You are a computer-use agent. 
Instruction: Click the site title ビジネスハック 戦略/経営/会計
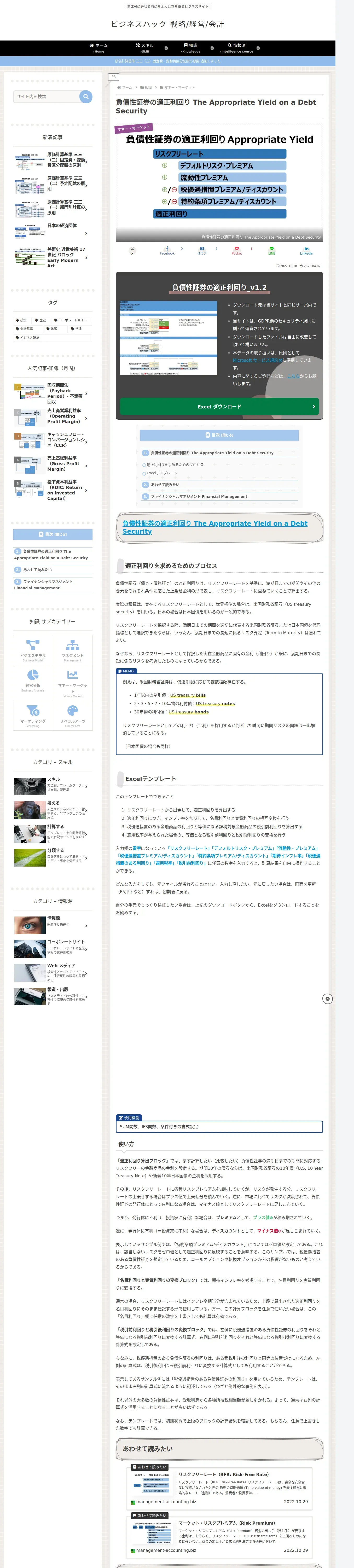tap(167, 24)
